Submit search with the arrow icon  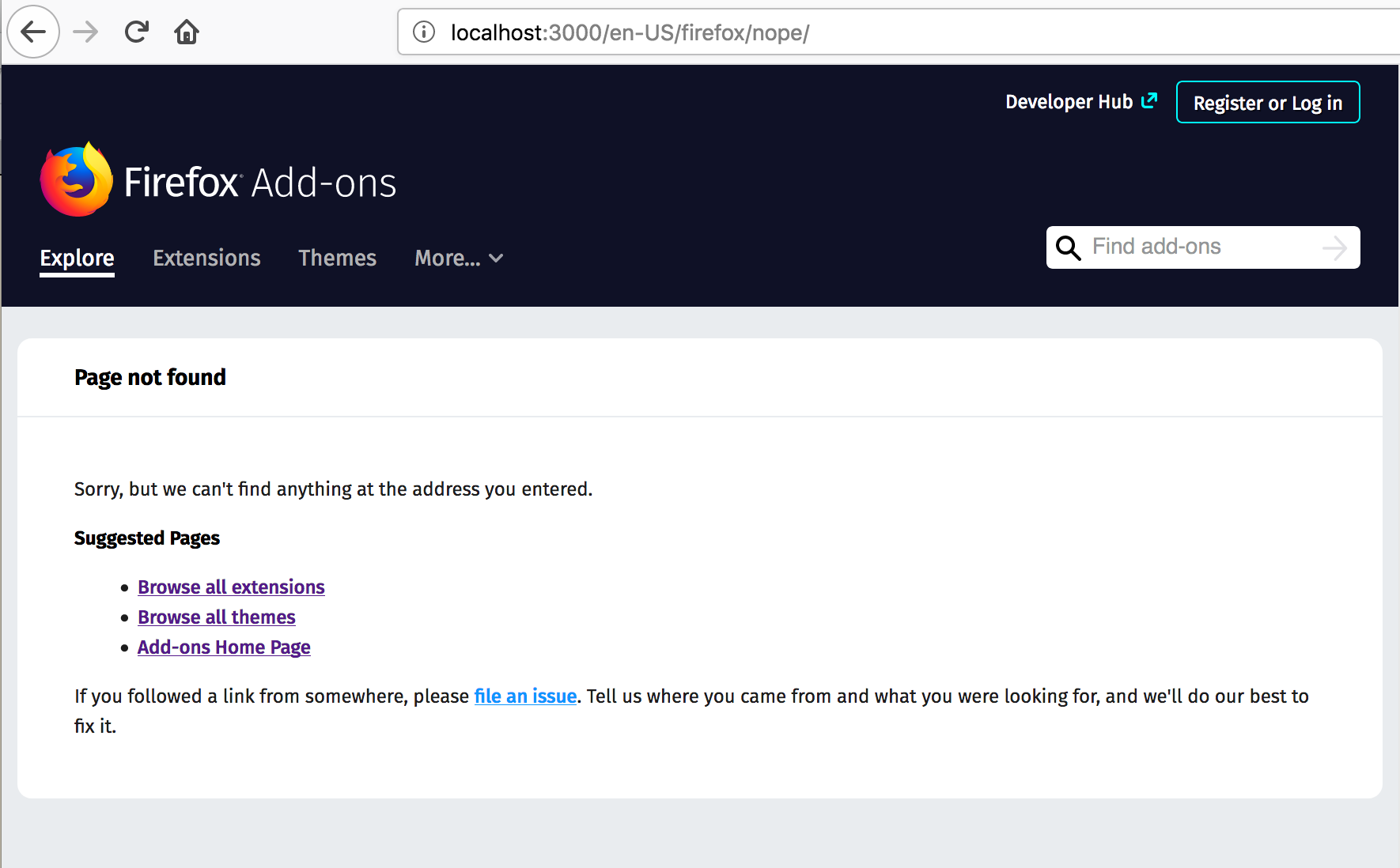pos(1334,247)
